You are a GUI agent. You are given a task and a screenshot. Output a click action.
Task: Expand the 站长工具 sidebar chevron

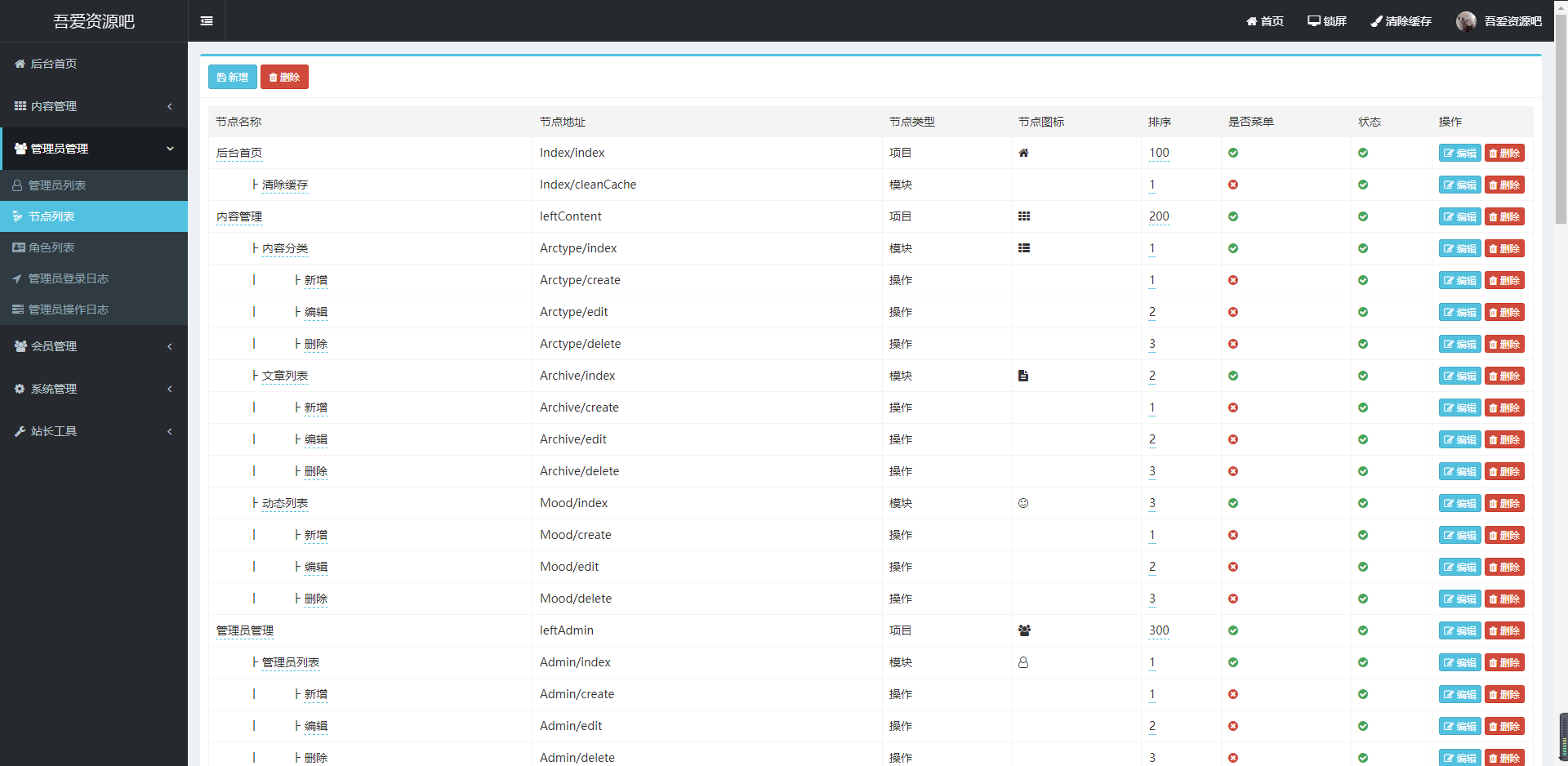click(x=170, y=431)
